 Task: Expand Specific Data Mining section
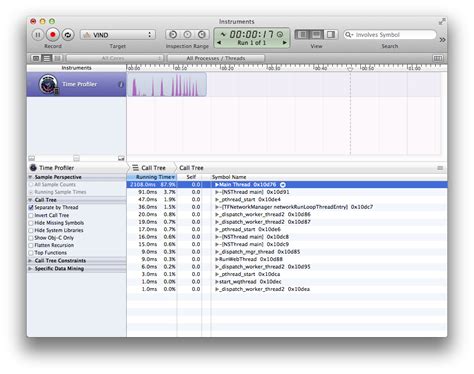[30, 269]
